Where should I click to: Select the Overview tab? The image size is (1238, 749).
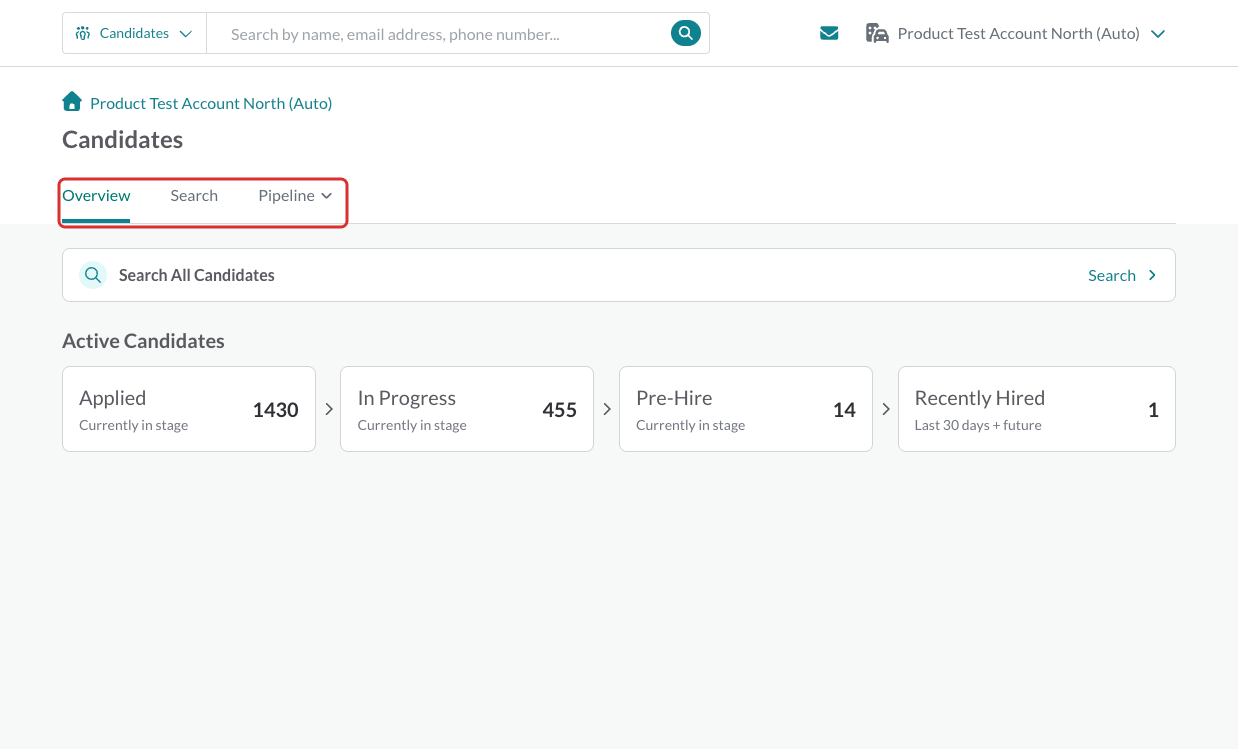(x=96, y=196)
